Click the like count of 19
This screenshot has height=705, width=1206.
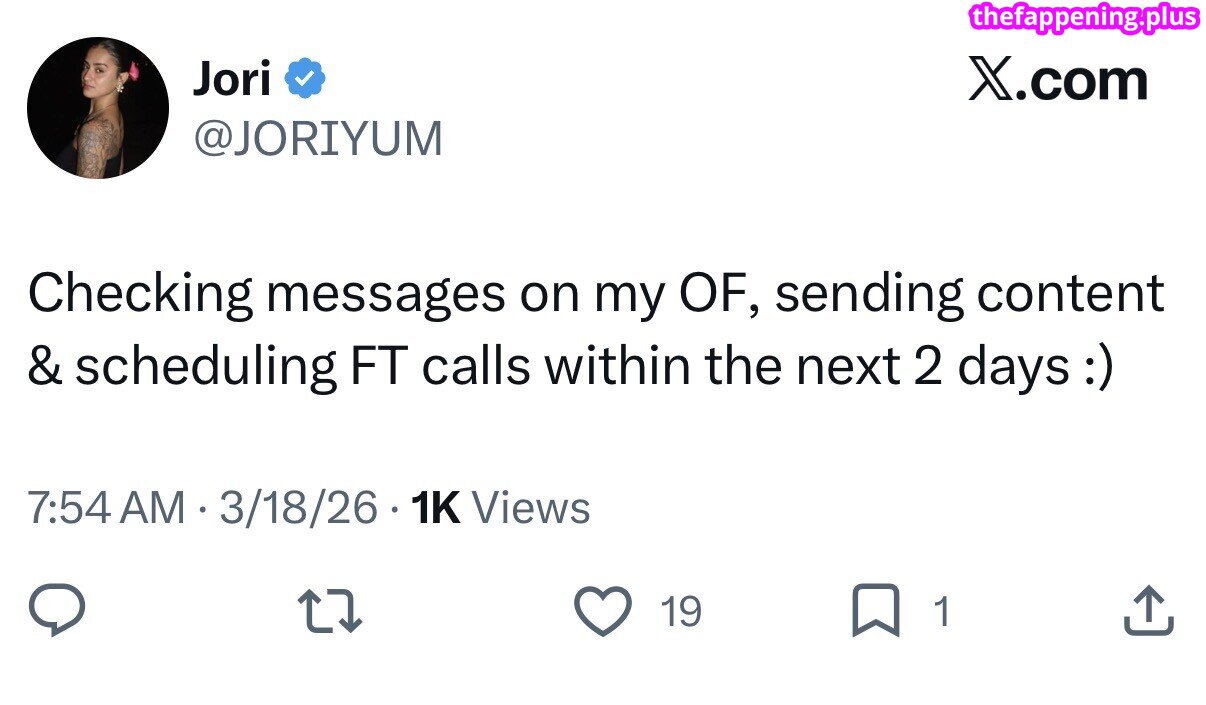[x=681, y=611]
